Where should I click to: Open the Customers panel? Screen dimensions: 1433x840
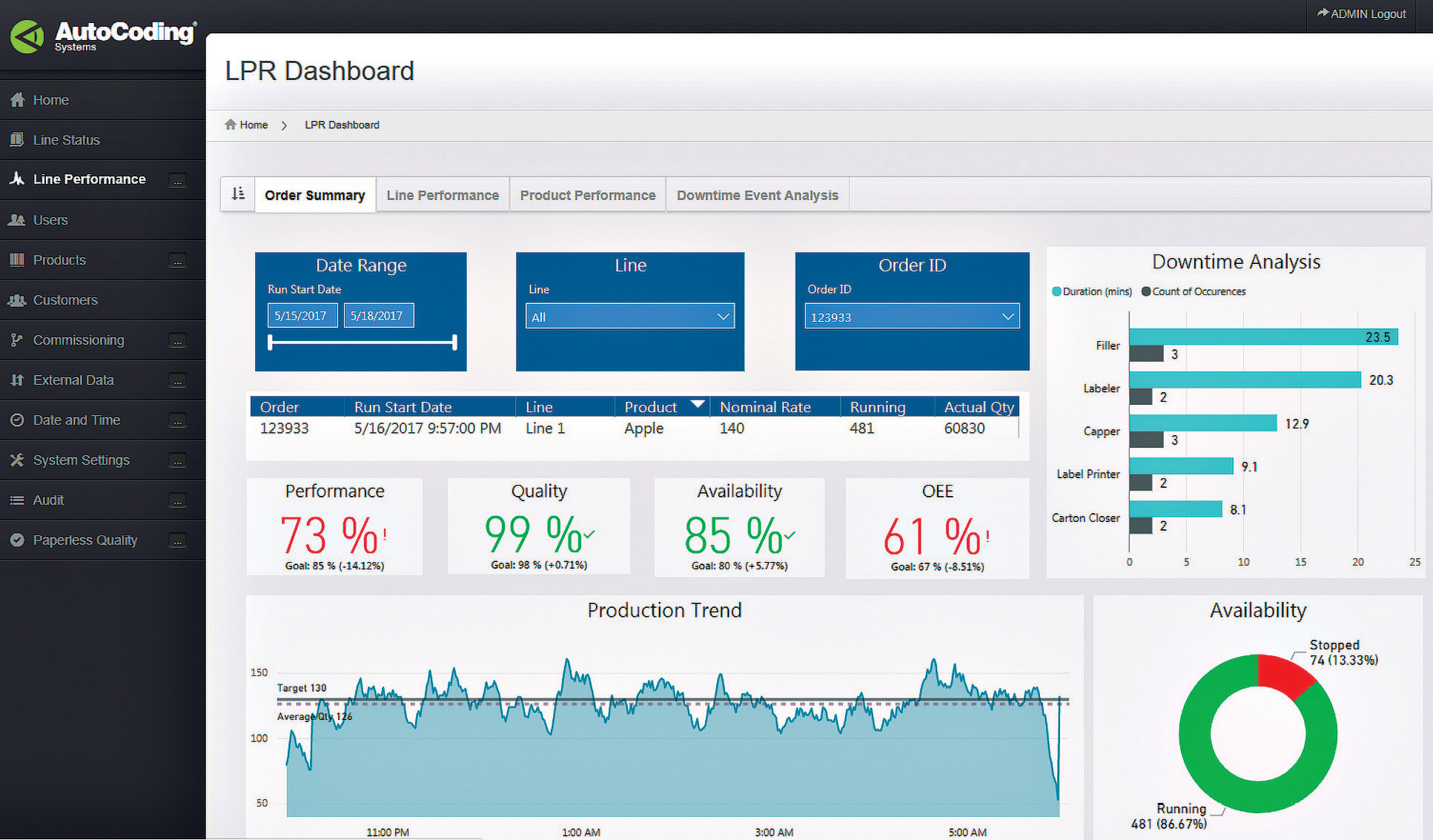tap(65, 300)
